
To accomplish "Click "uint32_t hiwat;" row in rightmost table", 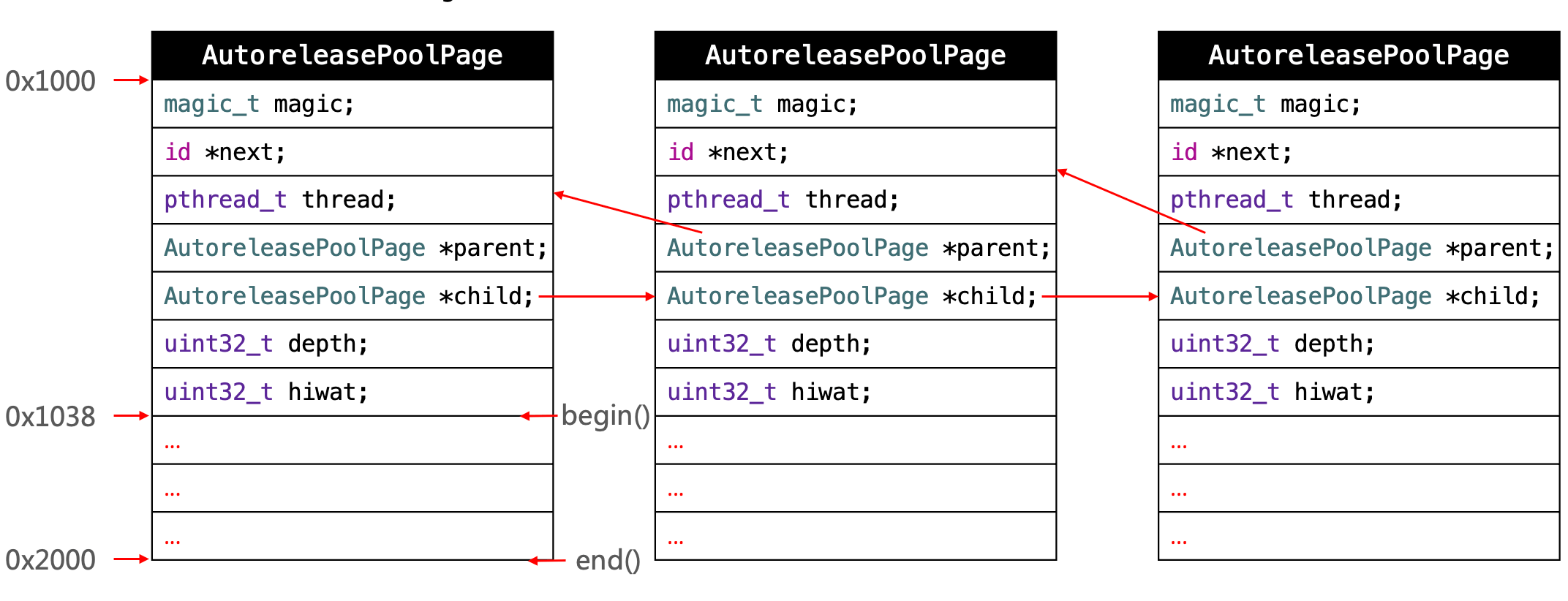I will (x=1358, y=392).
